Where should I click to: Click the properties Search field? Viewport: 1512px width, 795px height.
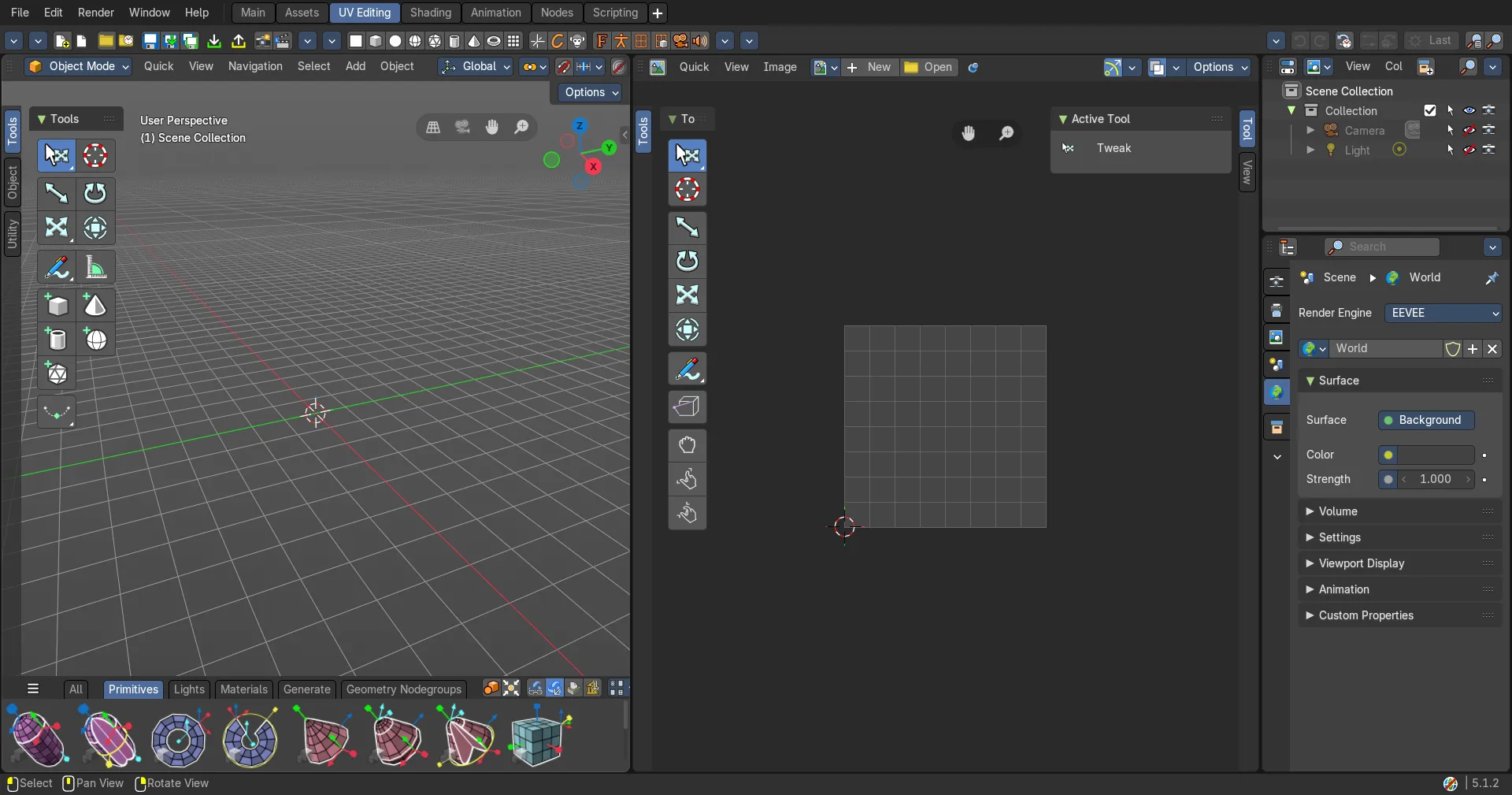pyautogui.click(x=1382, y=247)
